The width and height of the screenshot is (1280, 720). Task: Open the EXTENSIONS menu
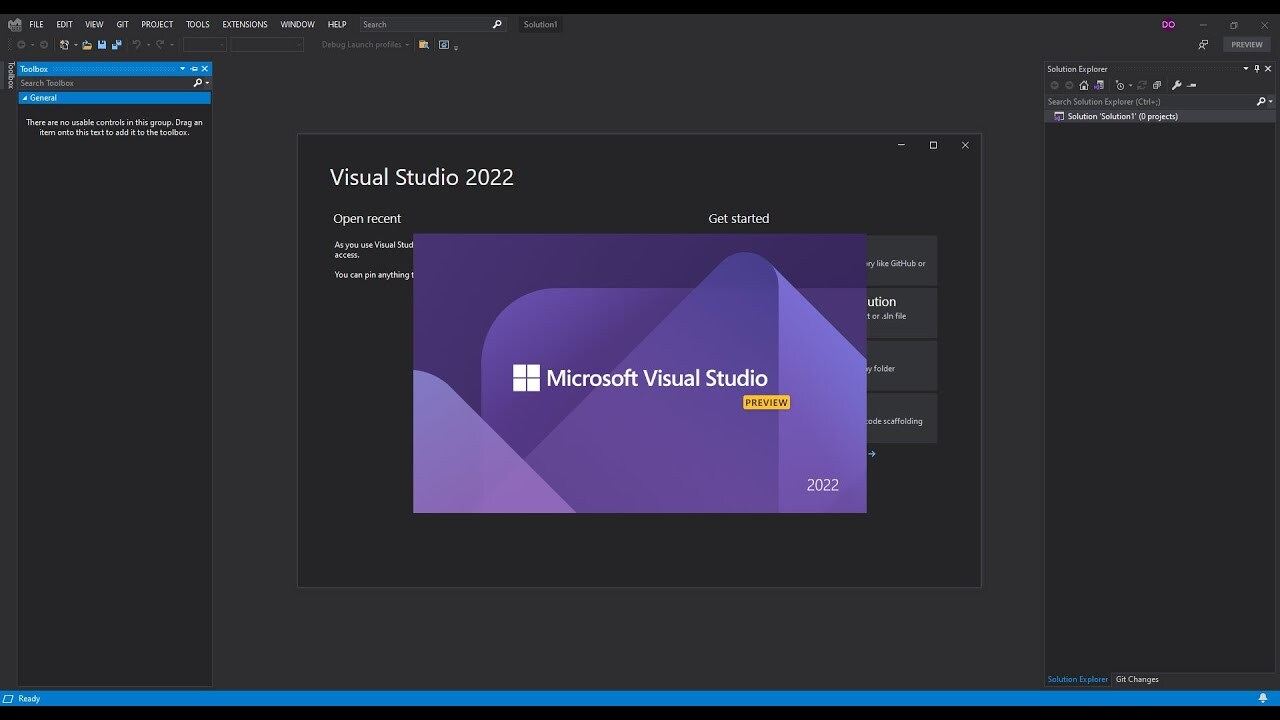(244, 24)
